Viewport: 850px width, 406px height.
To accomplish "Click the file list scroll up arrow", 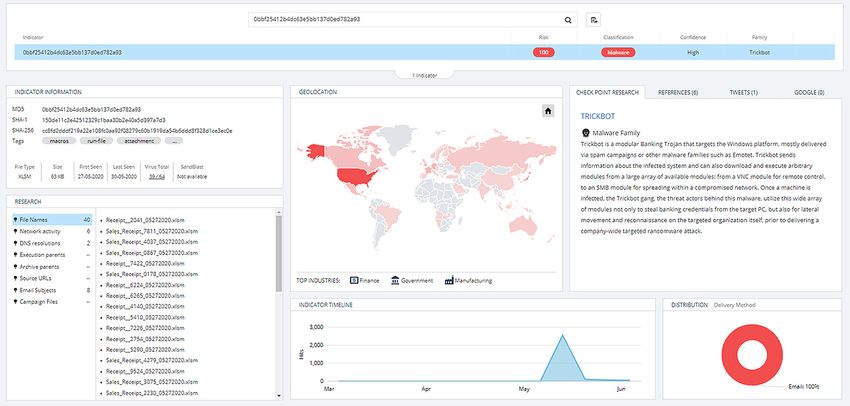I will (279, 211).
